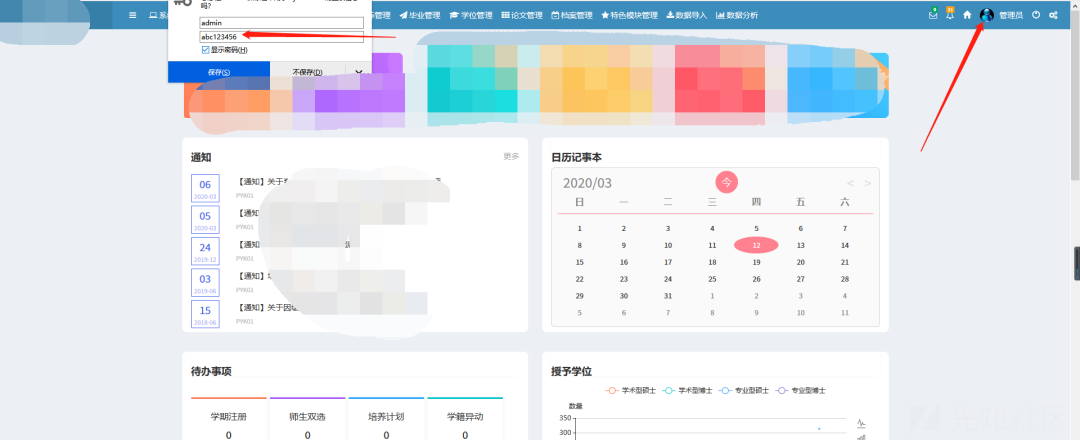Go to previous month in calendar

850,183
